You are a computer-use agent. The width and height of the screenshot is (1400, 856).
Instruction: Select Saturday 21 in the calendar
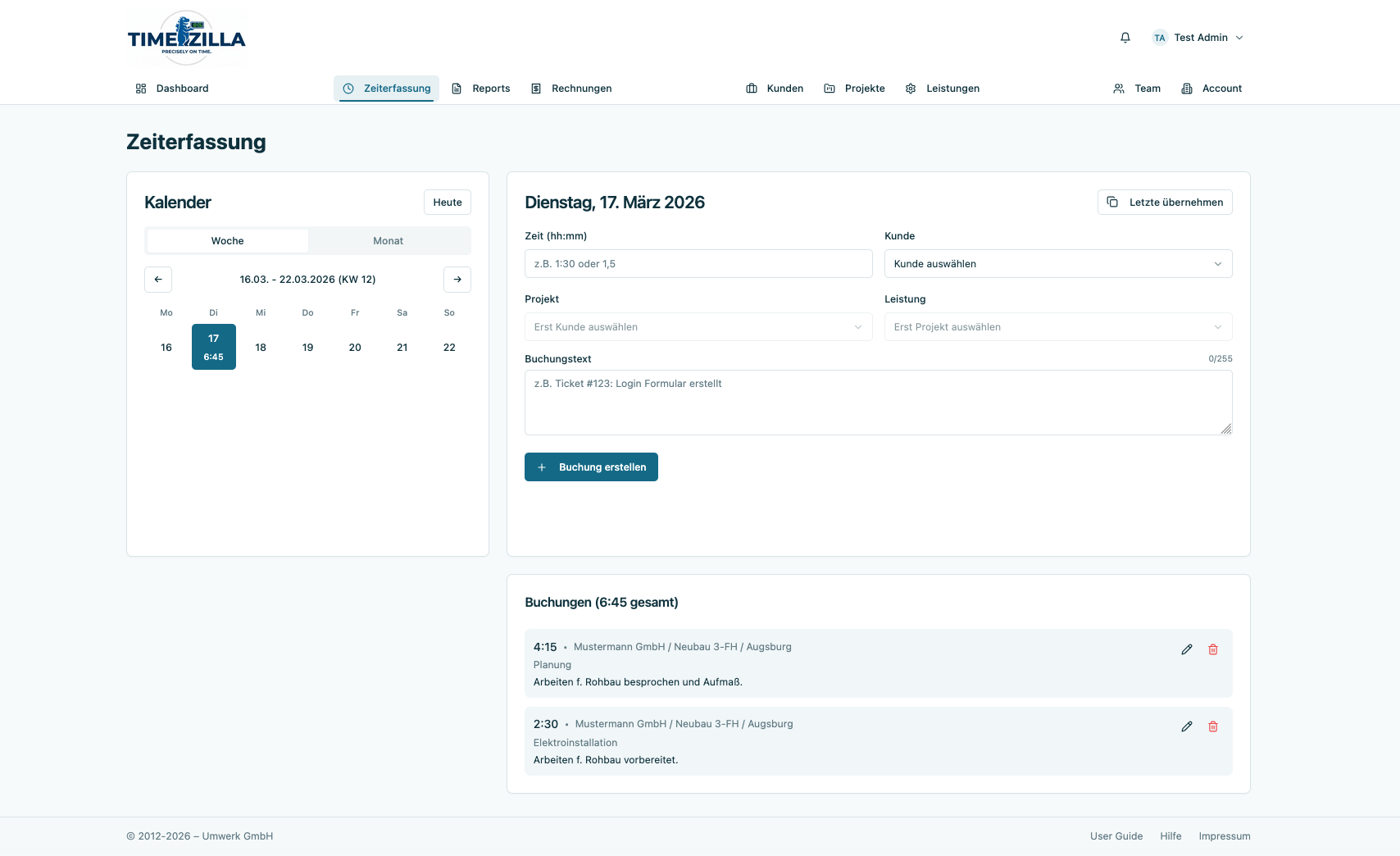click(x=402, y=348)
